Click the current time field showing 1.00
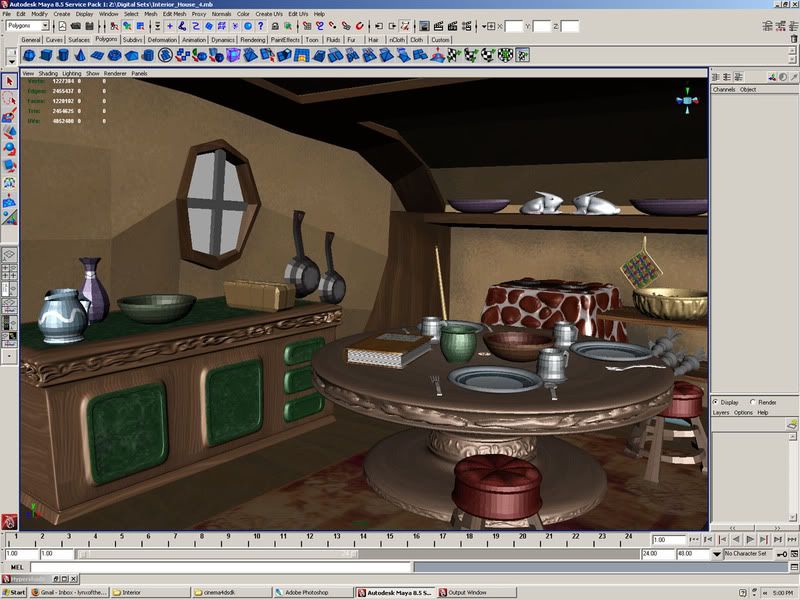This screenshot has height=600, width=800. [x=668, y=539]
